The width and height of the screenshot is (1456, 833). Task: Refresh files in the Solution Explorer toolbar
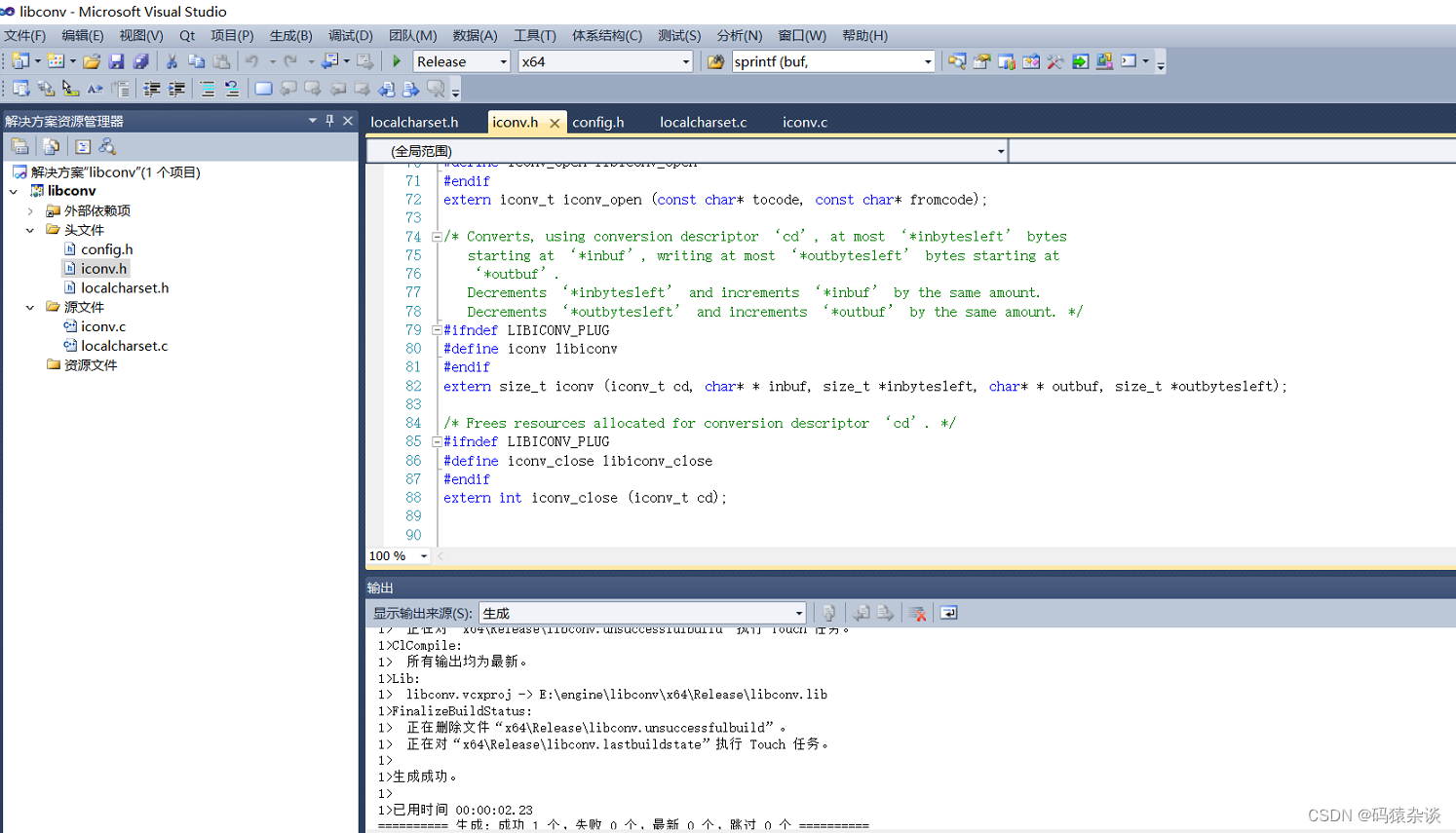(x=52, y=145)
